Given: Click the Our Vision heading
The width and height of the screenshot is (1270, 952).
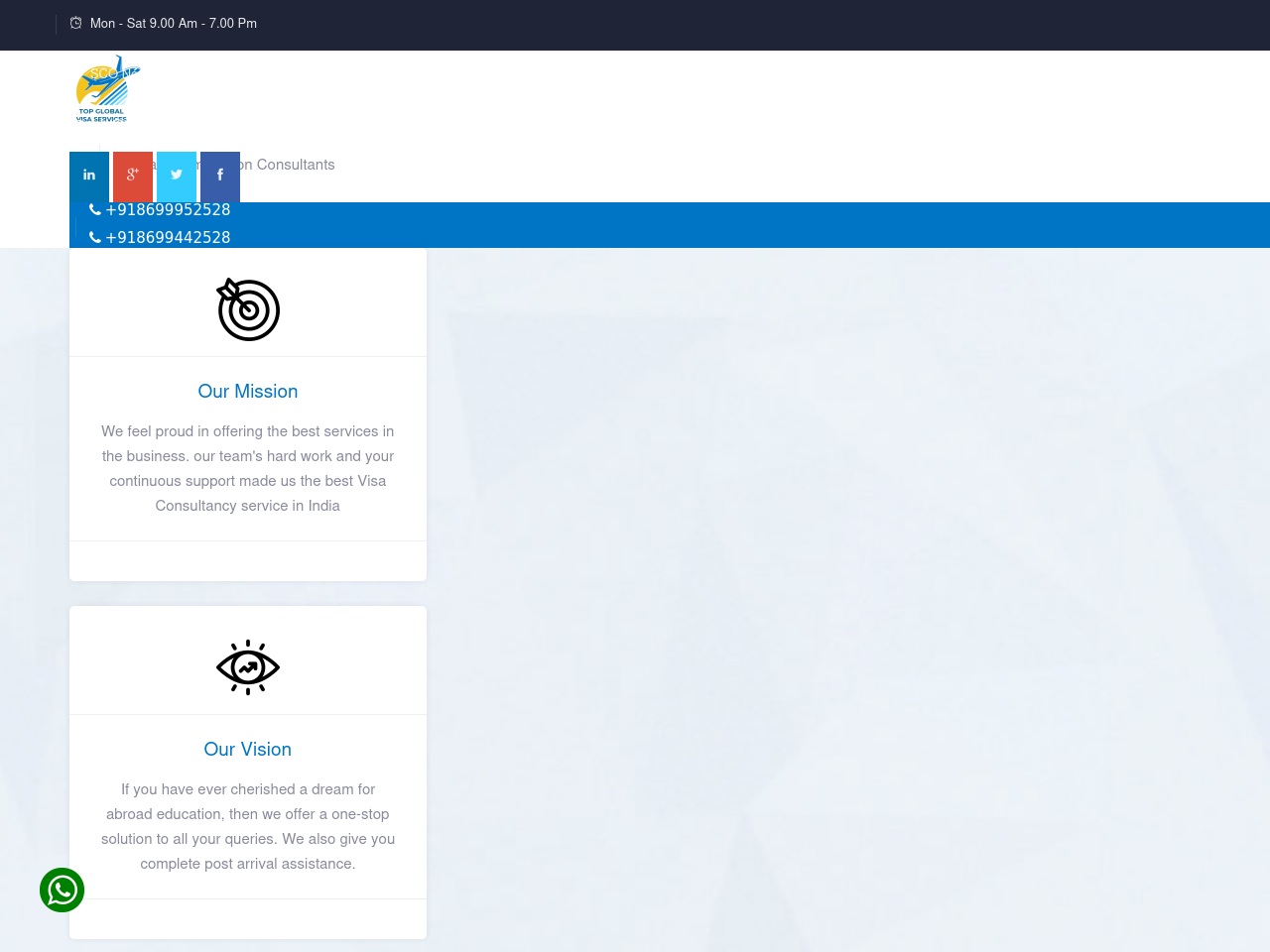Looking at the screenshot, I should click(x=248, y=749).
